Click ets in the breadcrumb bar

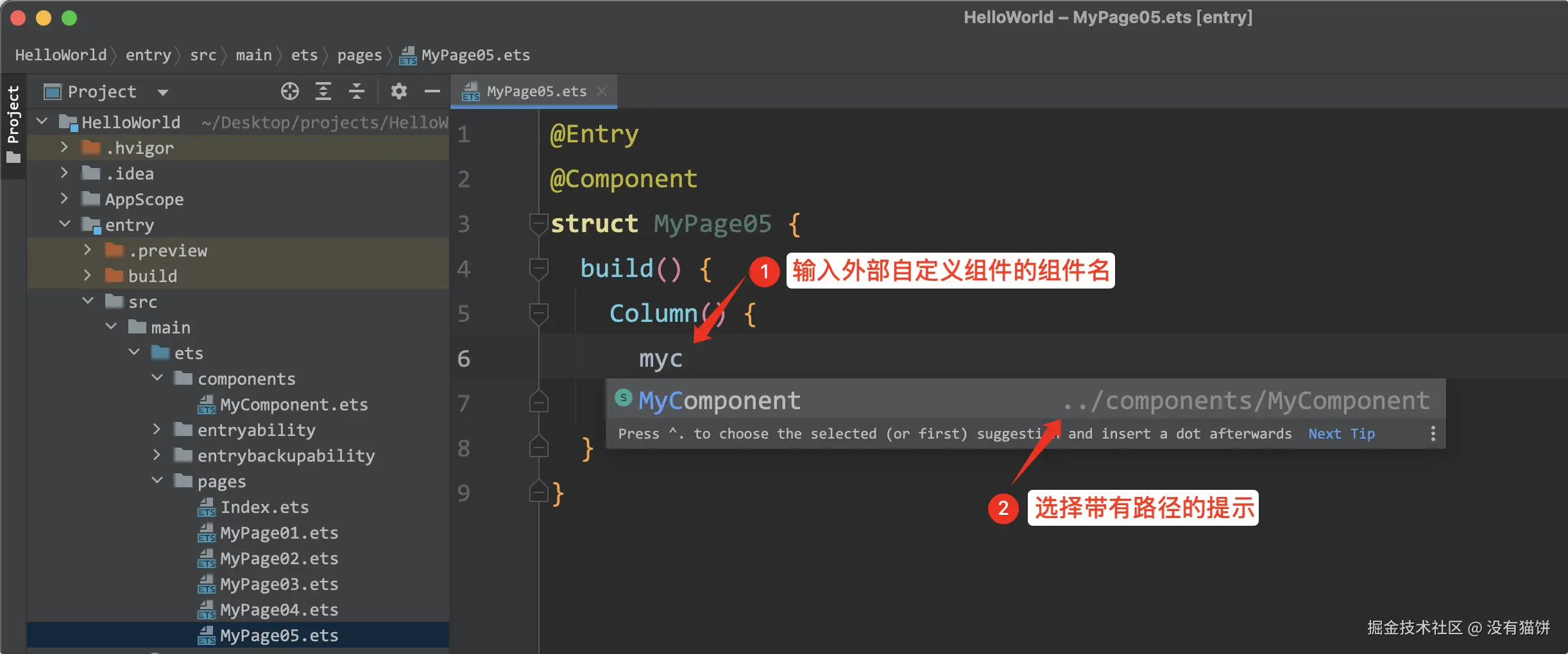click(x=304, y=55)
